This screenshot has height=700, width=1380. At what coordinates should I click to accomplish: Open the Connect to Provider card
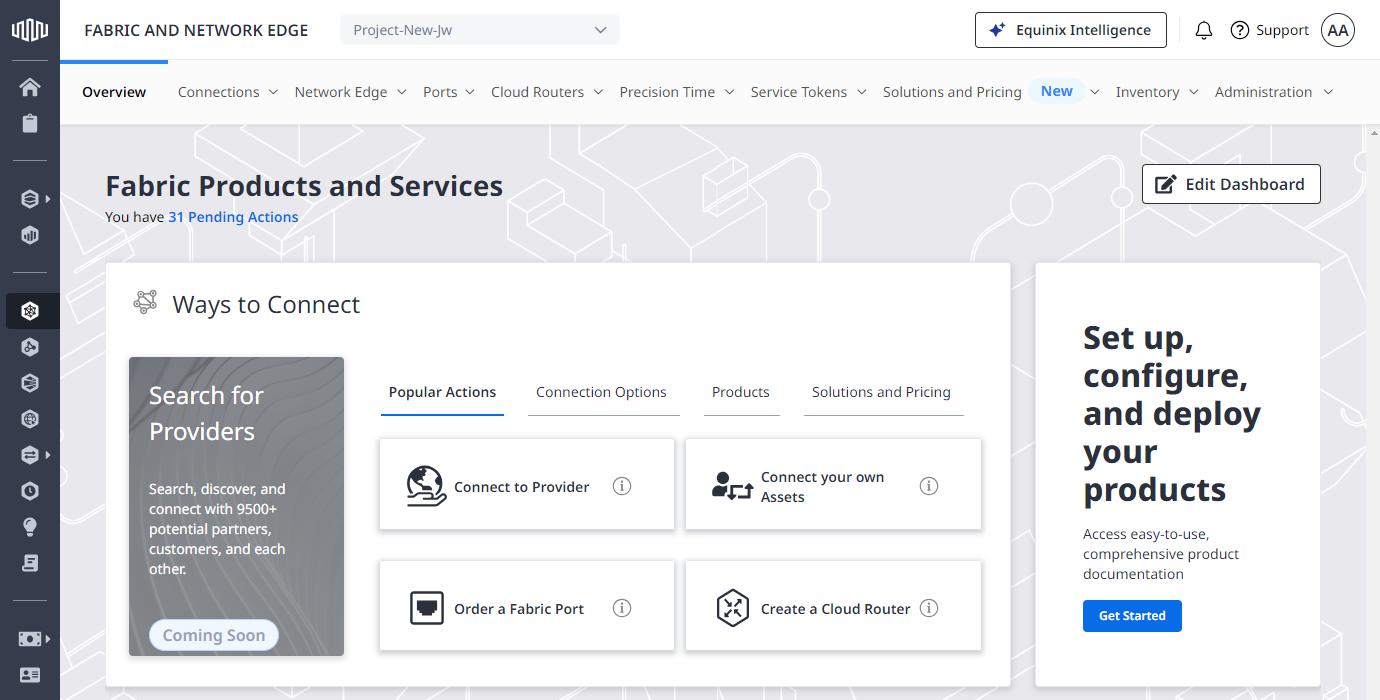[527, 486]
